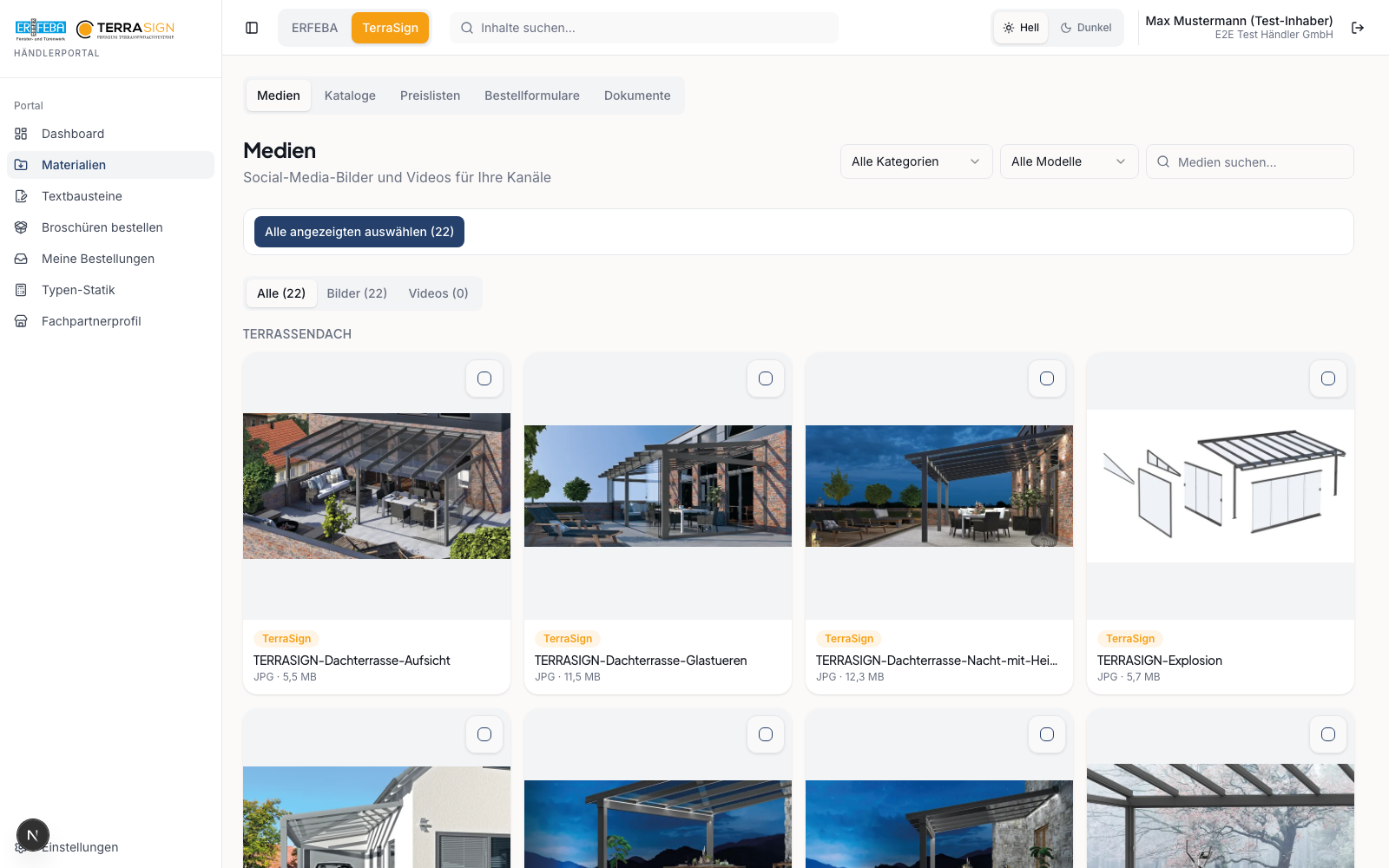Click the logout icon
The height and width of the screenshot is (868, 1389).
point(1358,28)
